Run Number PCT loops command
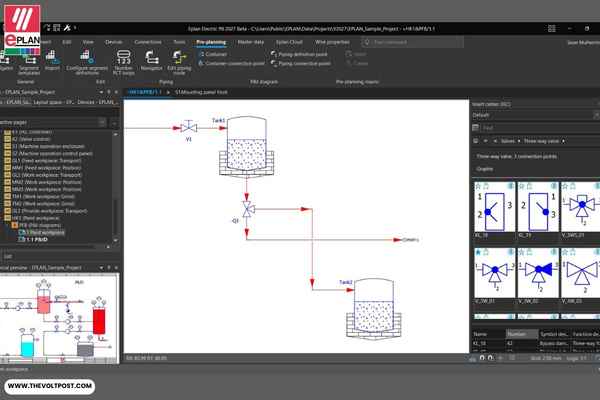Screen dimensions: 600x400 [124, 63]
